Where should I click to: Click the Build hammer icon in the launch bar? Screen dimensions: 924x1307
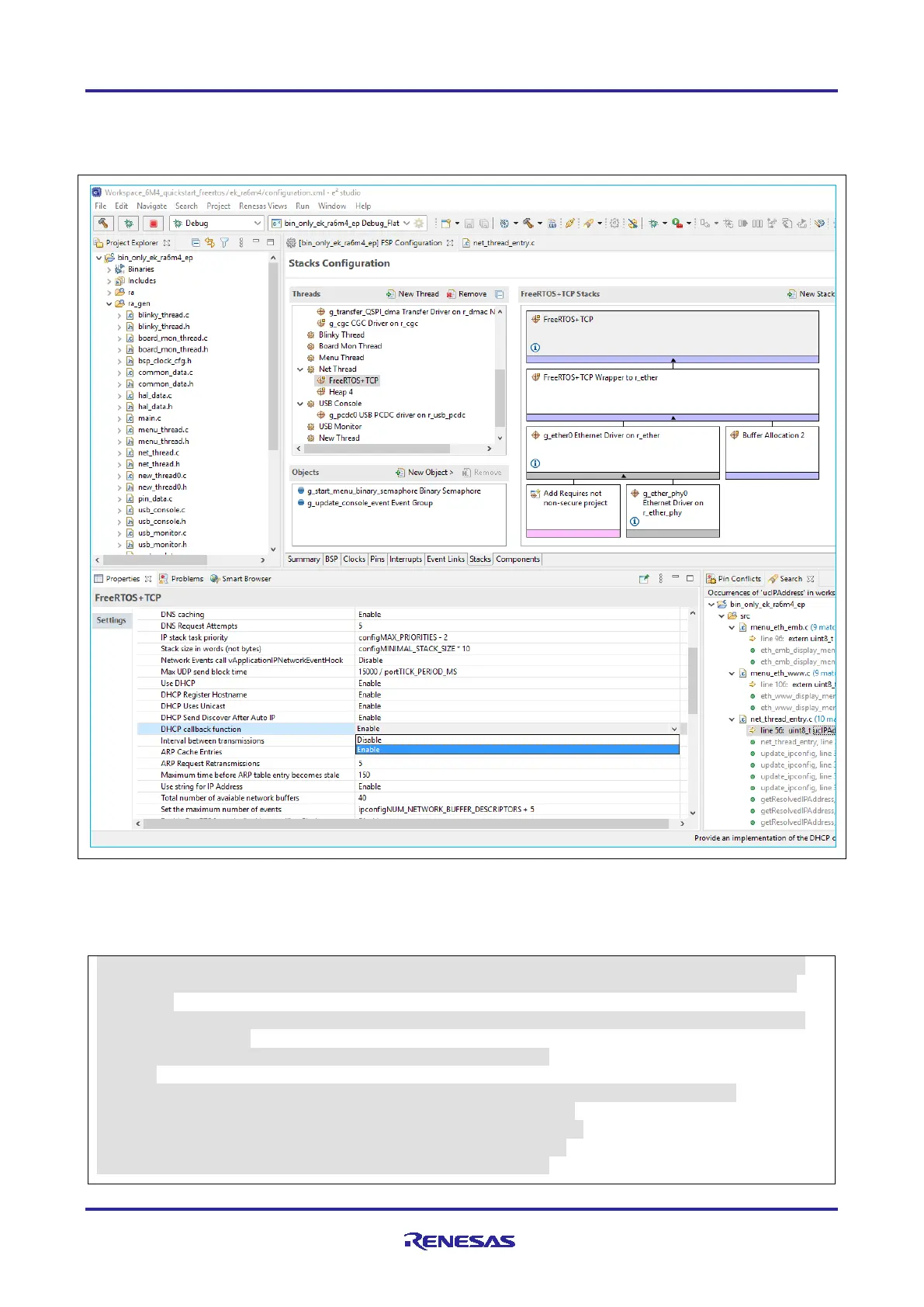click(x=103, y=223)
